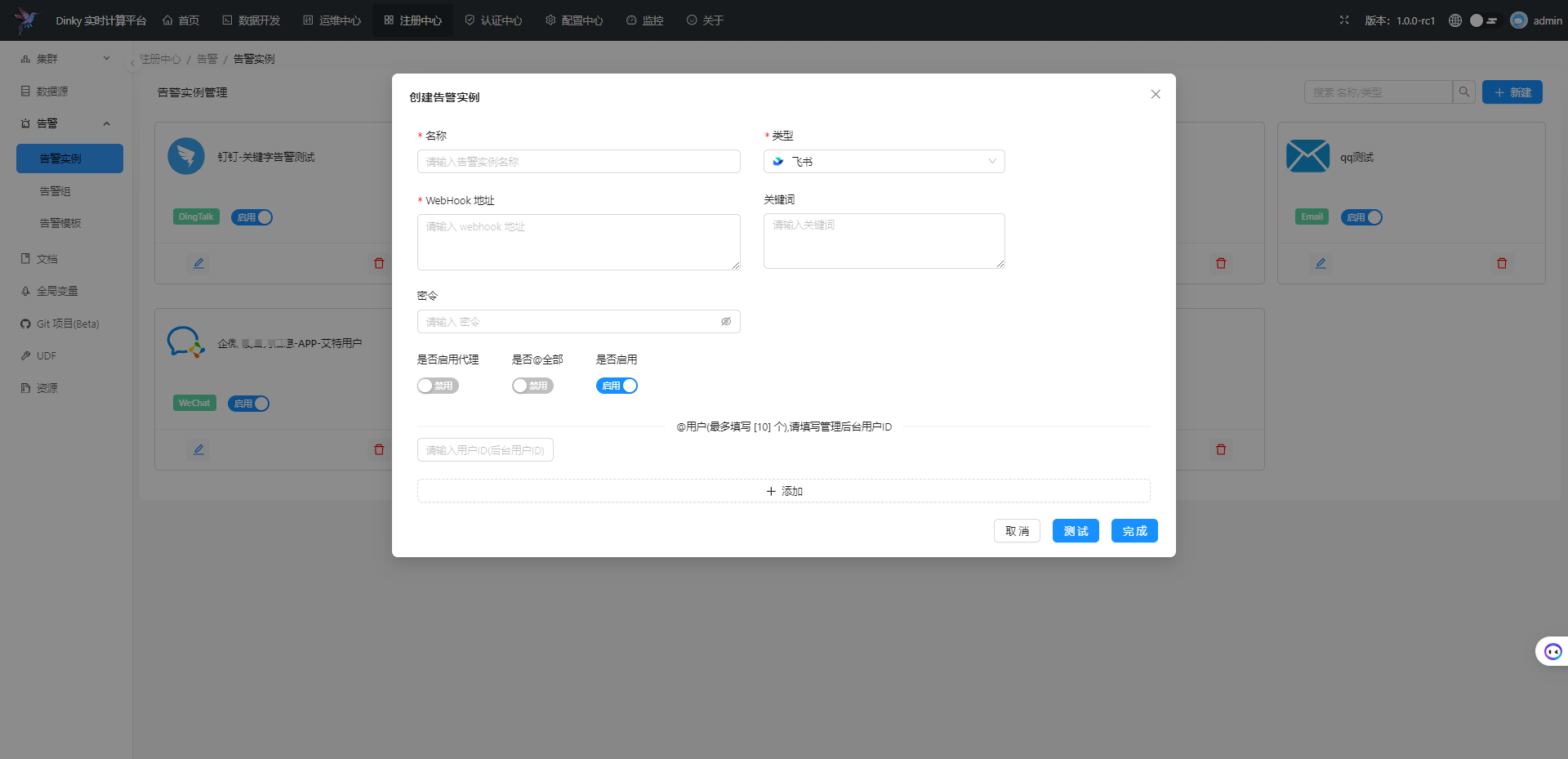Screen dimensions: 1568x759
Task: Select 全局变量 in the sidebar
Action: pos(69,291)
